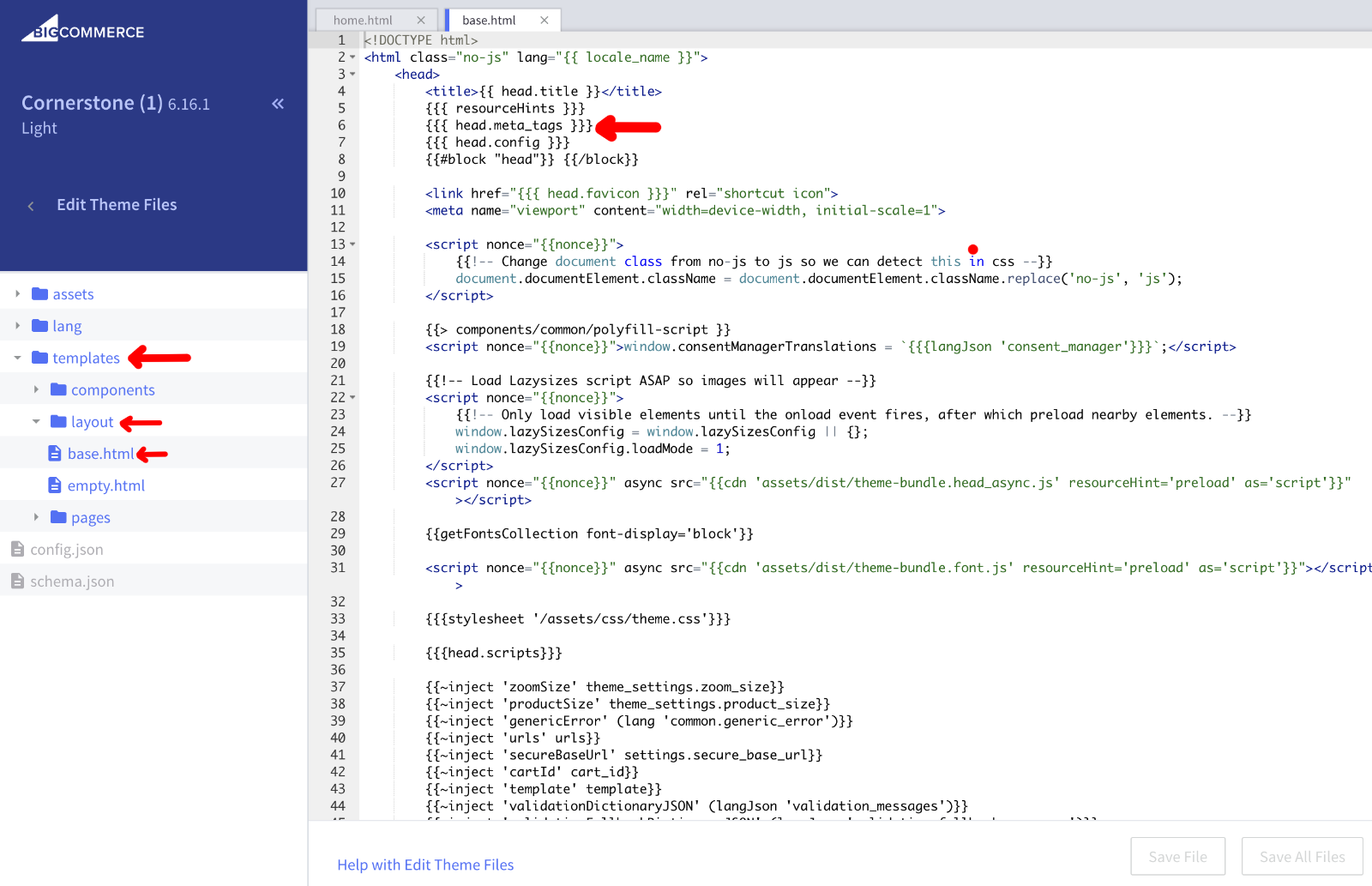Viewport: 1372px width, 886px height.
Task: Expand the lang folder arrow
Action: pyautogui.click(x=17, y=325)
